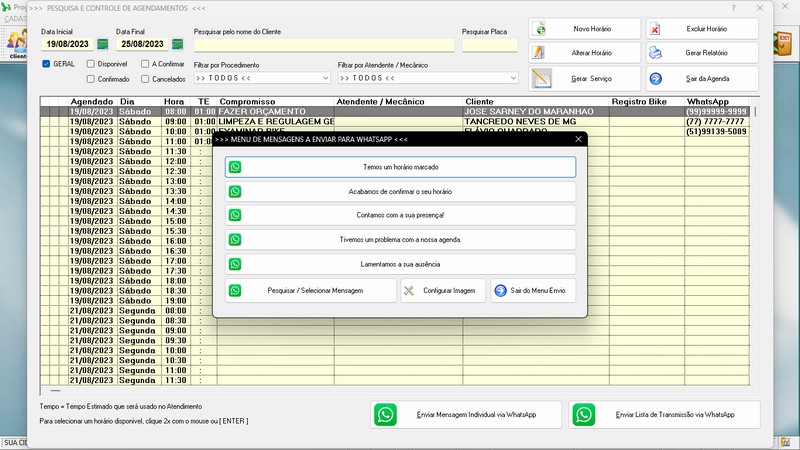The image size is (800, 450).
Task: Click the tools icon on Configurar Imagem
Action: pyautogui.click(x=409, y=291)
